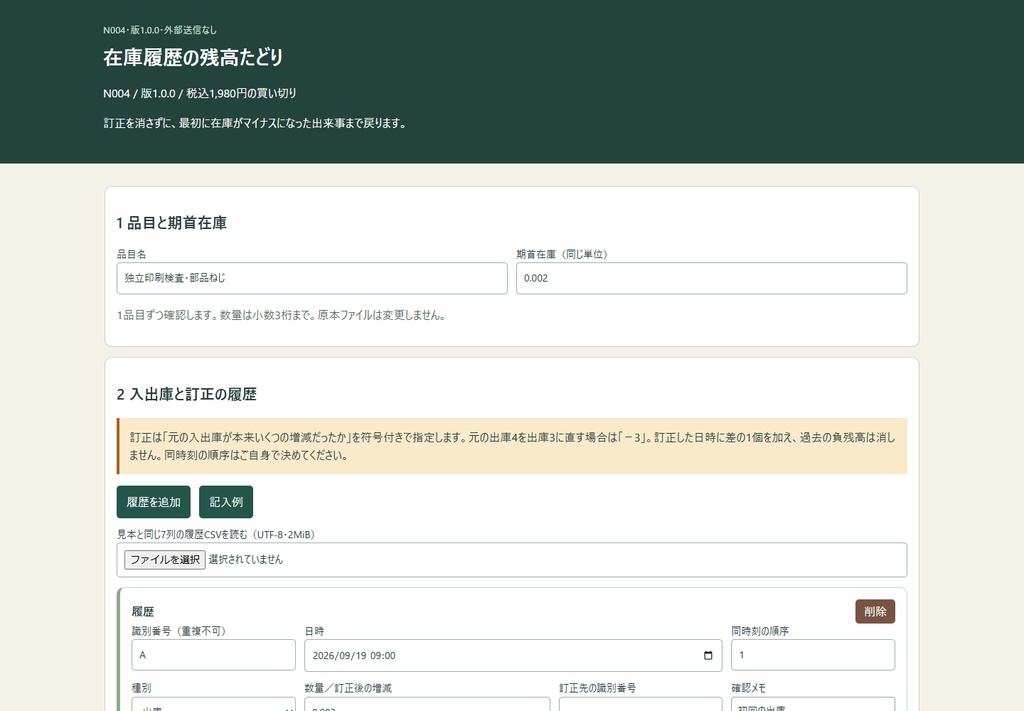
Task: Click the label 数量／訂正後の増減
Action: coord(348,688)
